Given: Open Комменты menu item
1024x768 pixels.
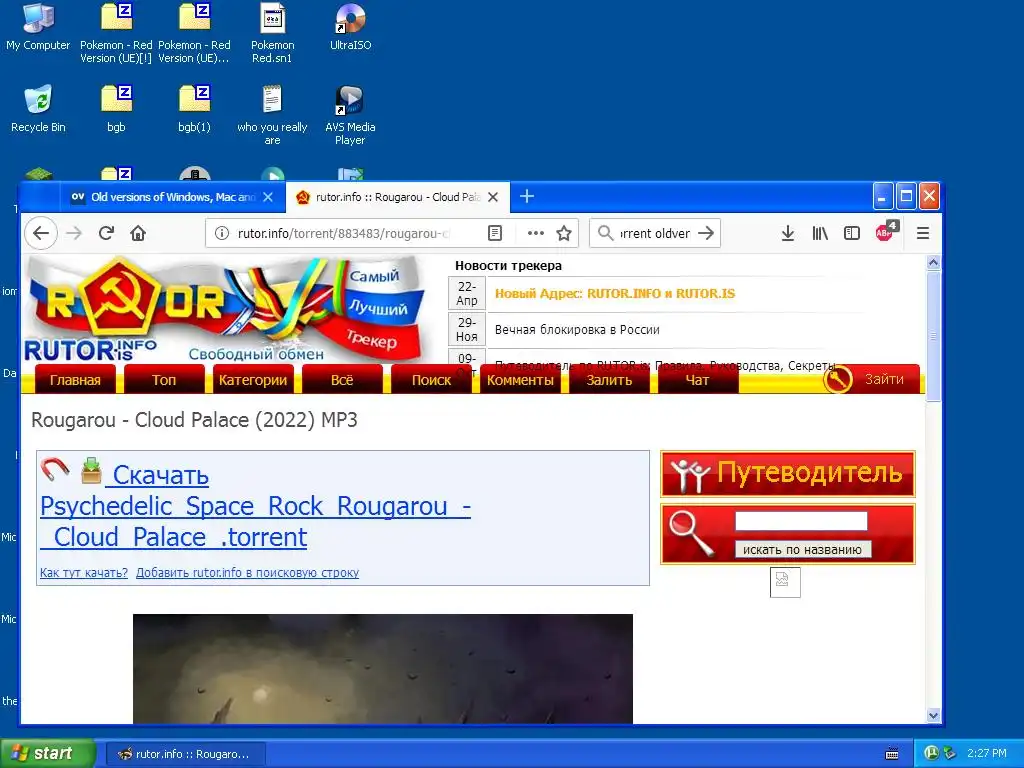Looking at the screenshot, I should point(520,379).
